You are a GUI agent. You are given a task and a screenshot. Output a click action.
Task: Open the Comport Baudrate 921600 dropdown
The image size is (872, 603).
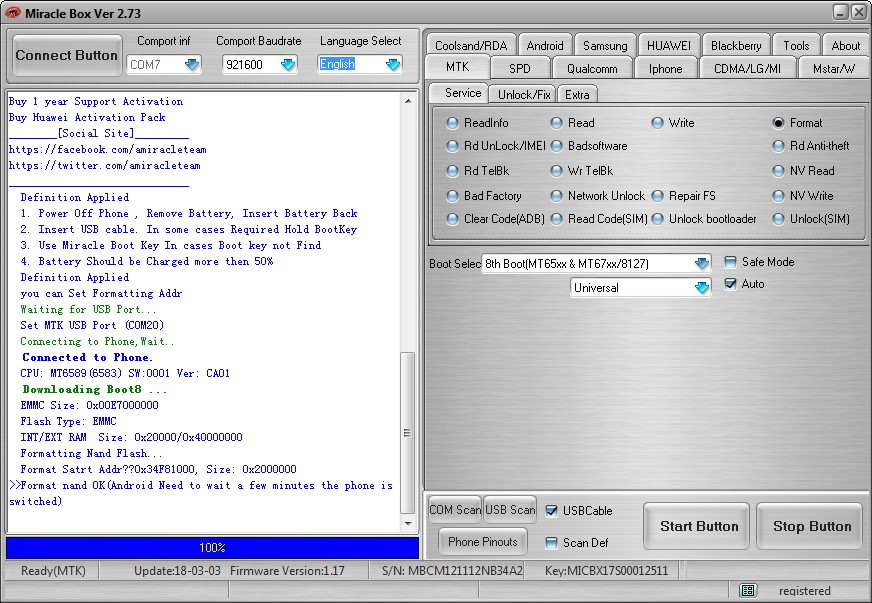point(288,65)
